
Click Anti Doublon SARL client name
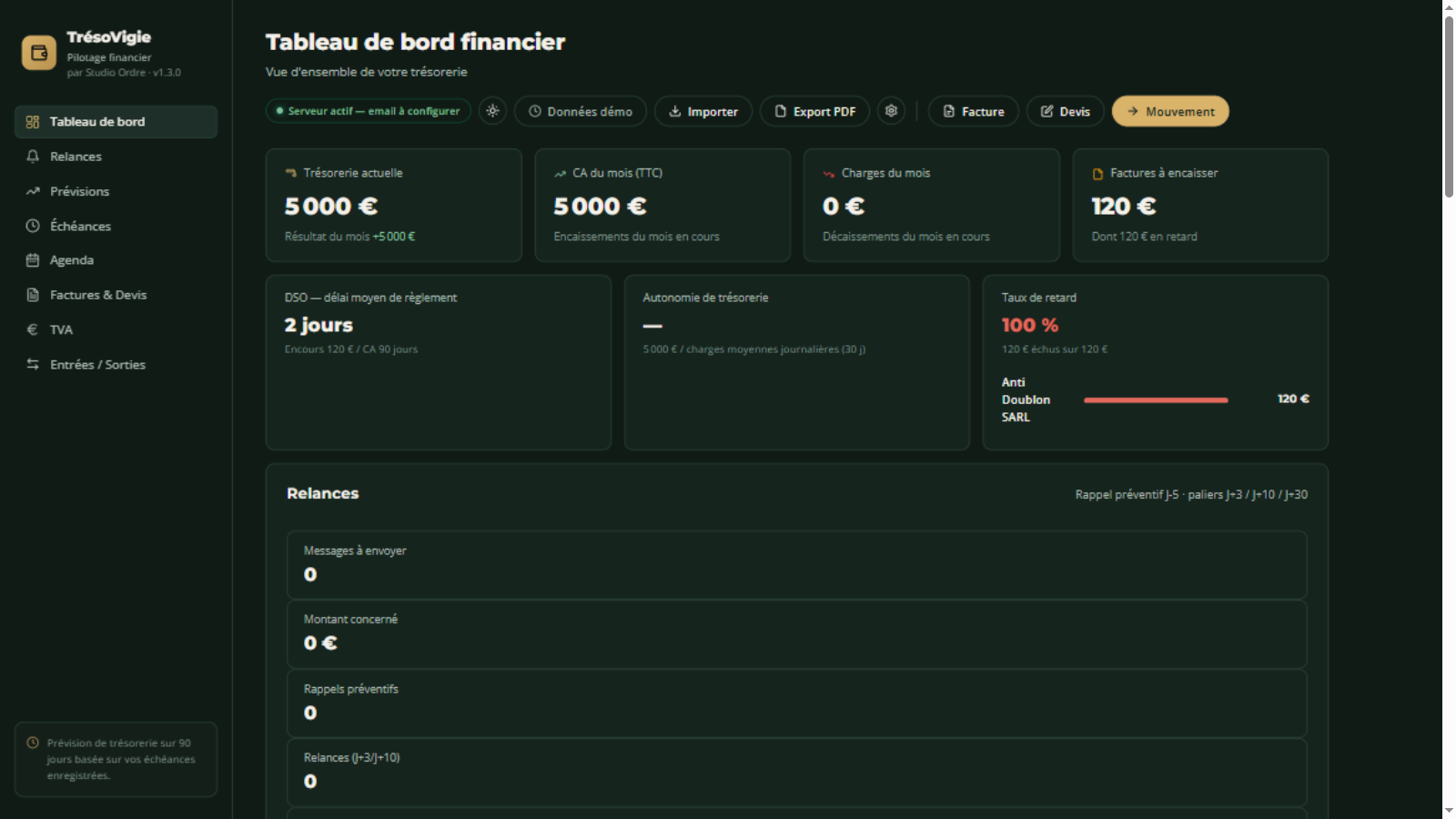(1026, 399)
